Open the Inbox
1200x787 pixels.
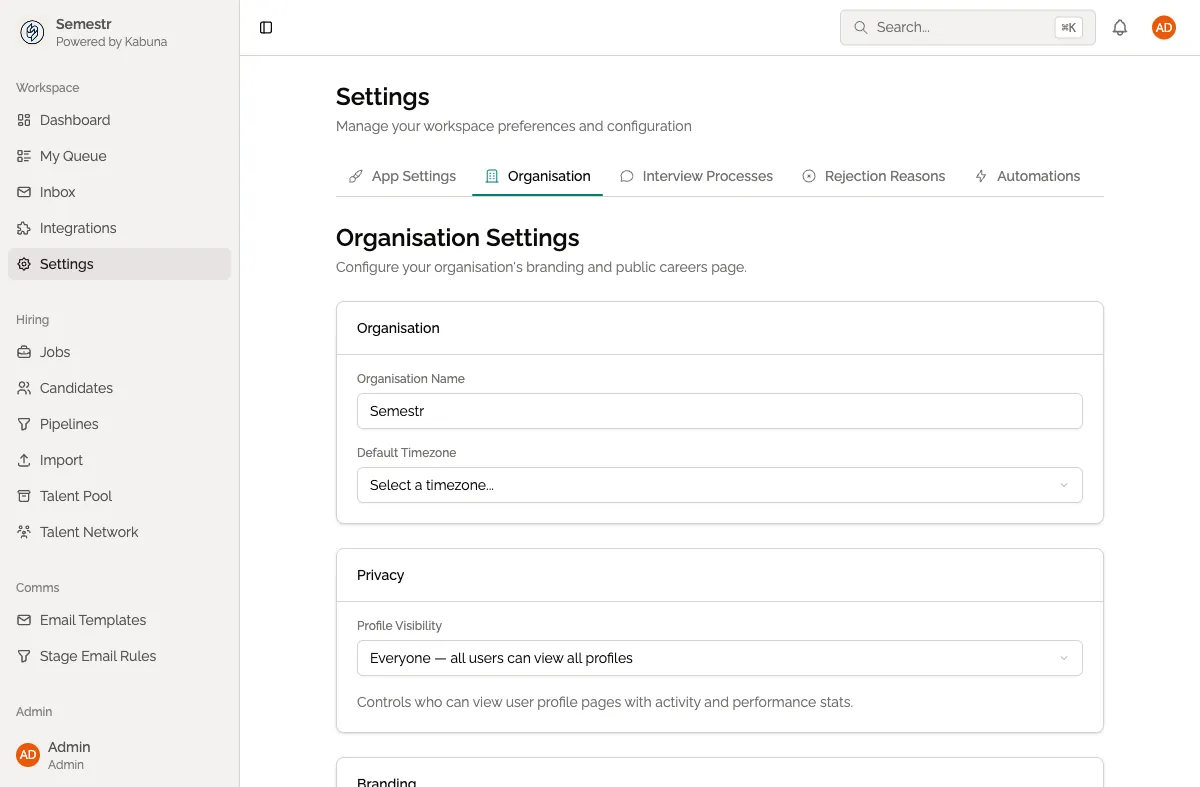click(58, 191)
